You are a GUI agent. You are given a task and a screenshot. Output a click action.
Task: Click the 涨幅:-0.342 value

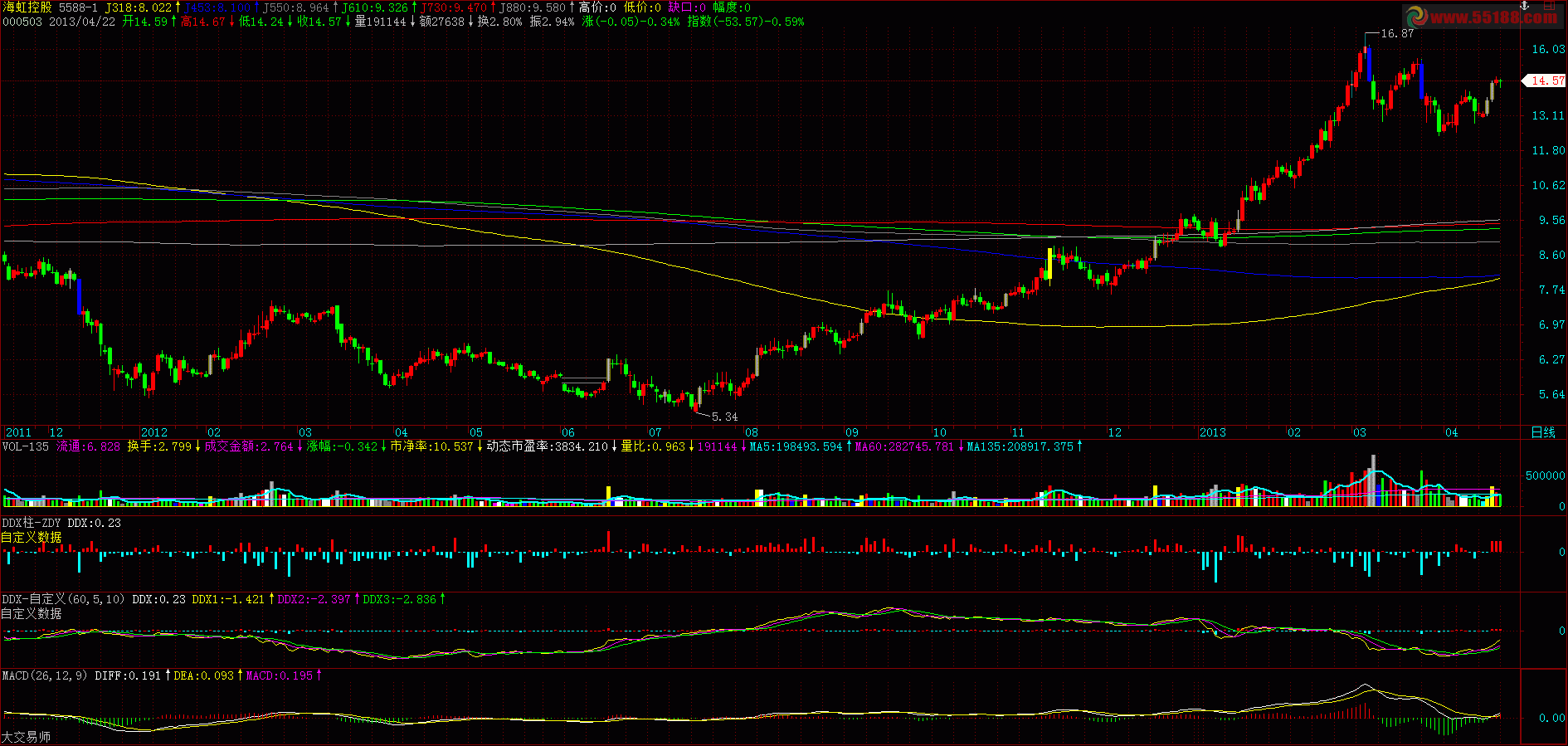tap(342, 446)
